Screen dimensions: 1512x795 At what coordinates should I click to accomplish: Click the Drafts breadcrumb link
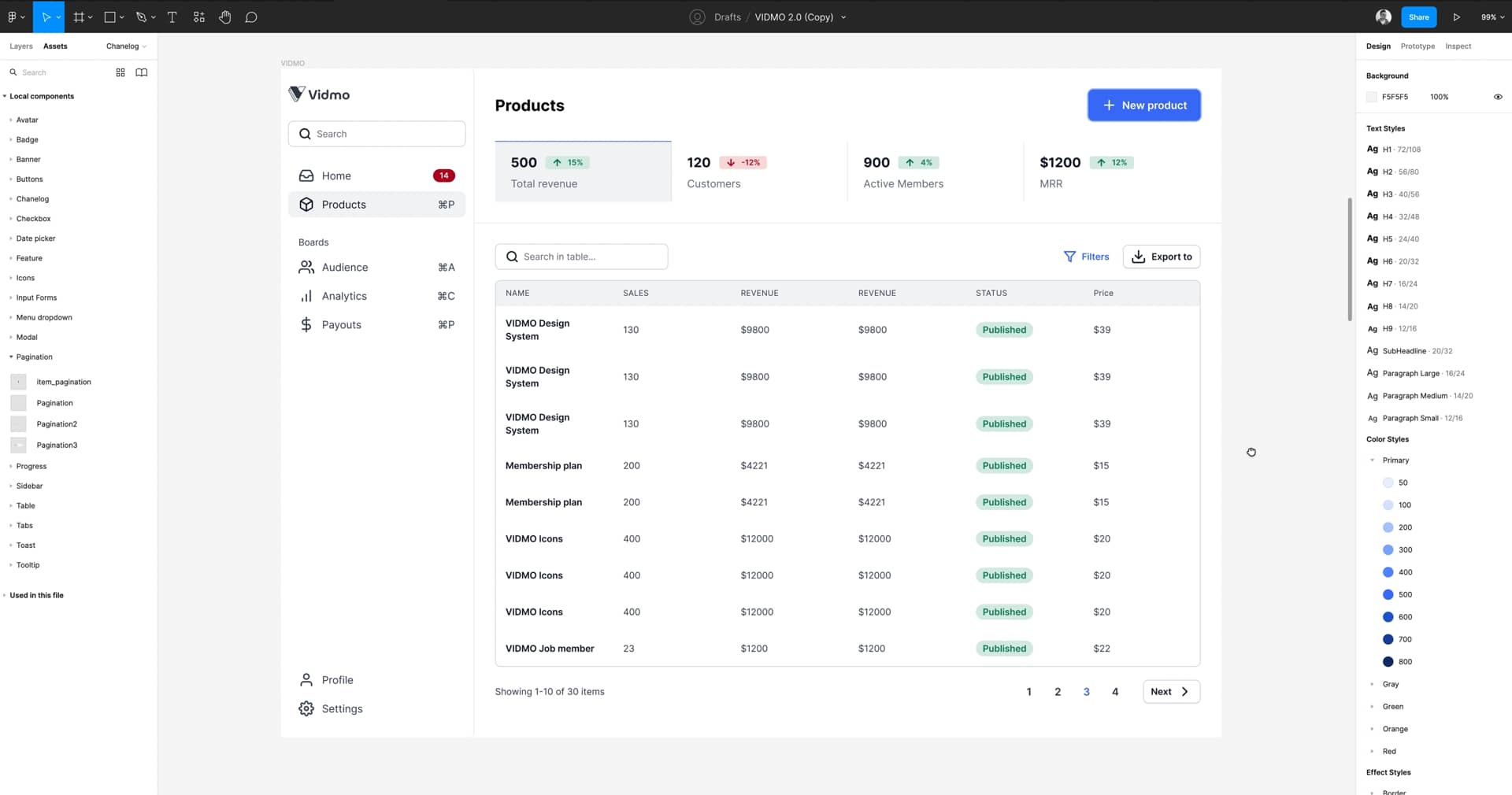[x=727, y=17]
